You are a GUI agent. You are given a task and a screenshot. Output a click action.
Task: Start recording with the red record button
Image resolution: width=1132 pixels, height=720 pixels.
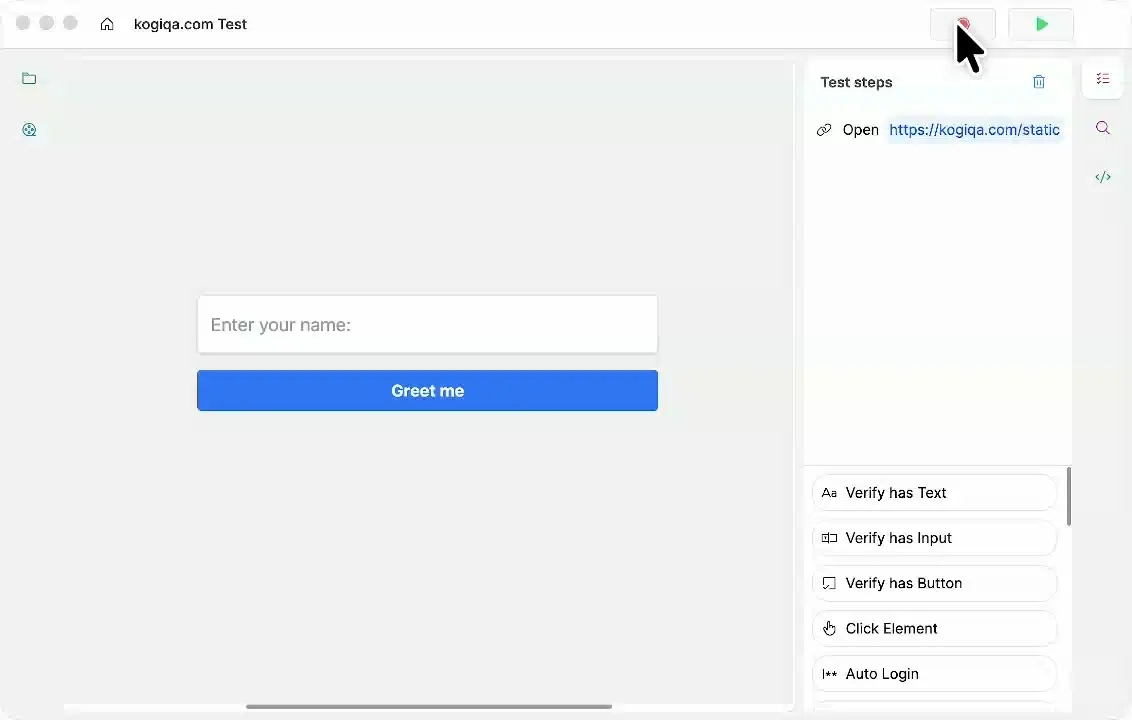pos(962,24)
